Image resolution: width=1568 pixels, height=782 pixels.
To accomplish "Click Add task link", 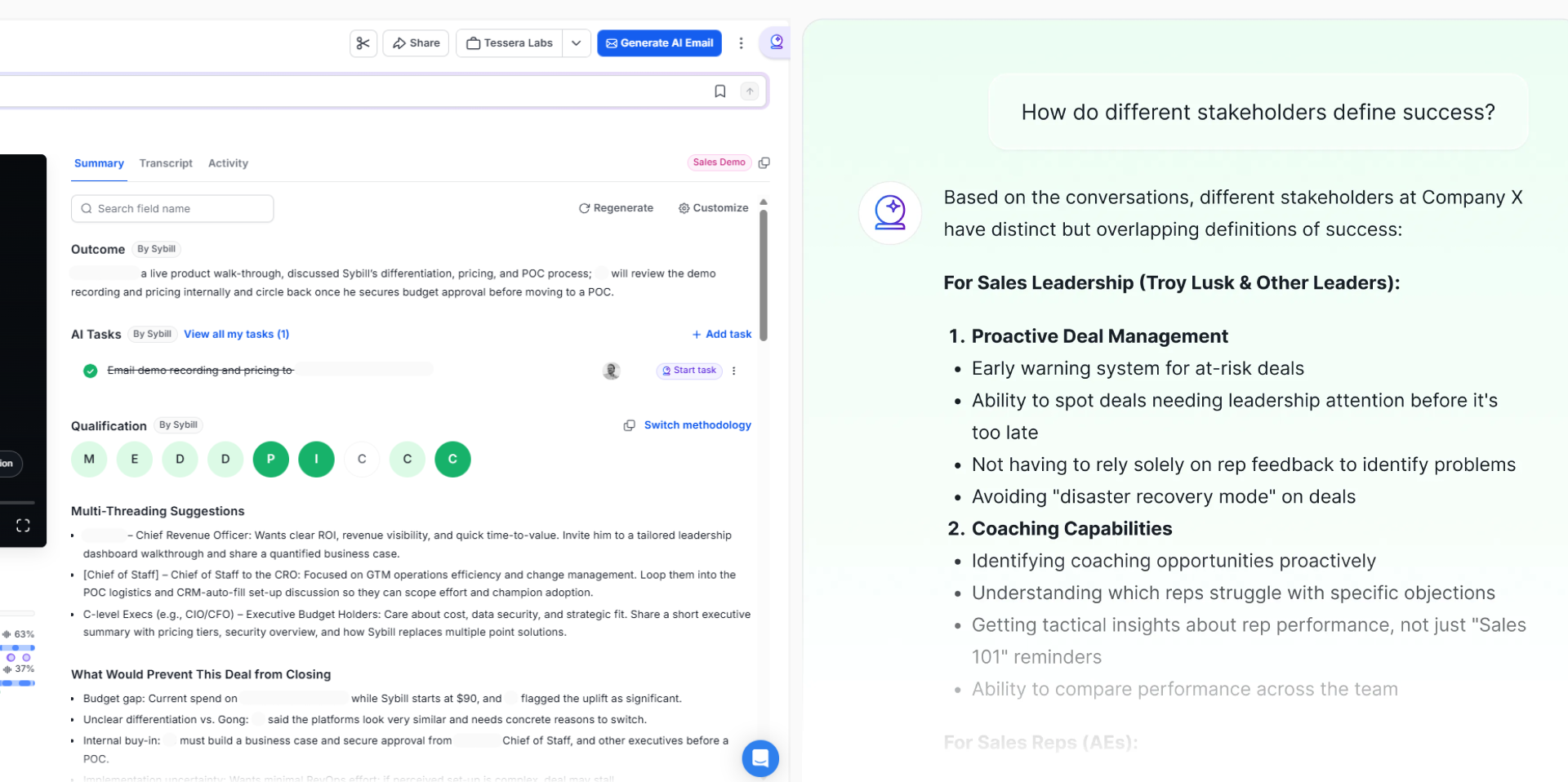I will [x=722, y=335].
